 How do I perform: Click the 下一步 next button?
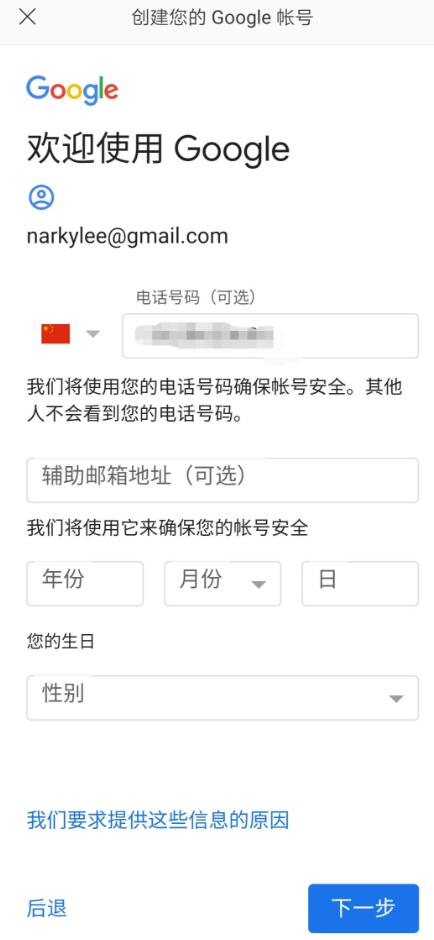[363, 908]
